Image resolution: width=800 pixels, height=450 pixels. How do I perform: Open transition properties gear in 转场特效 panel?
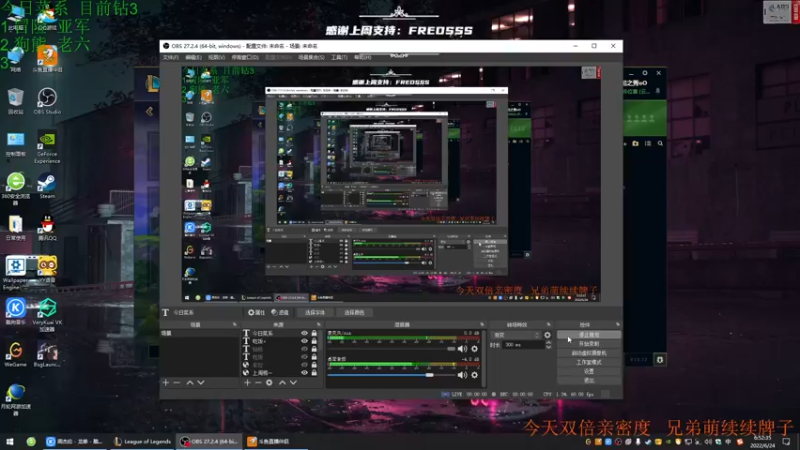click(547, 335)
